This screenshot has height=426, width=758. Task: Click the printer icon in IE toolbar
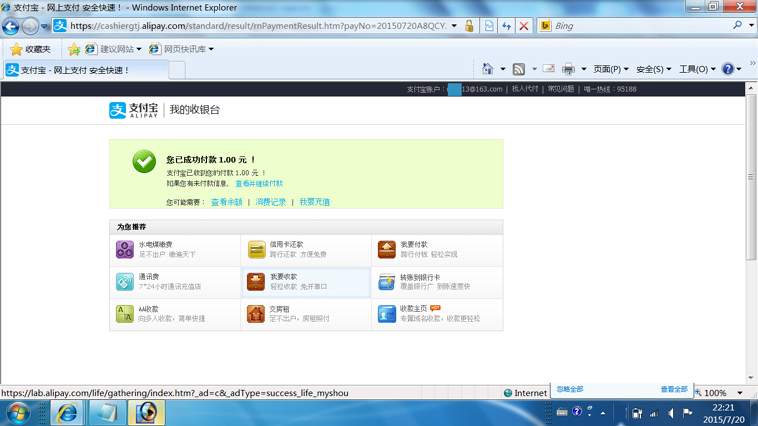[x=568, y=69]
